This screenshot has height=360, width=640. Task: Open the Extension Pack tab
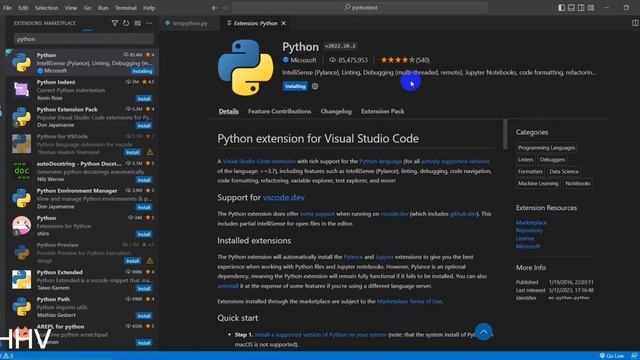coord(382,111)
